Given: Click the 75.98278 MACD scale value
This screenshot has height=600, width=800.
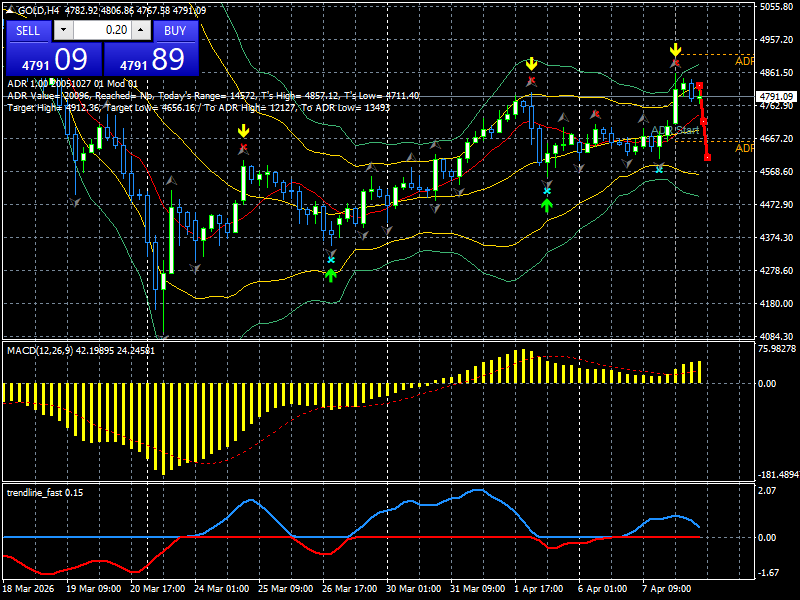Looking at the screenshot, I should point(777,349).
